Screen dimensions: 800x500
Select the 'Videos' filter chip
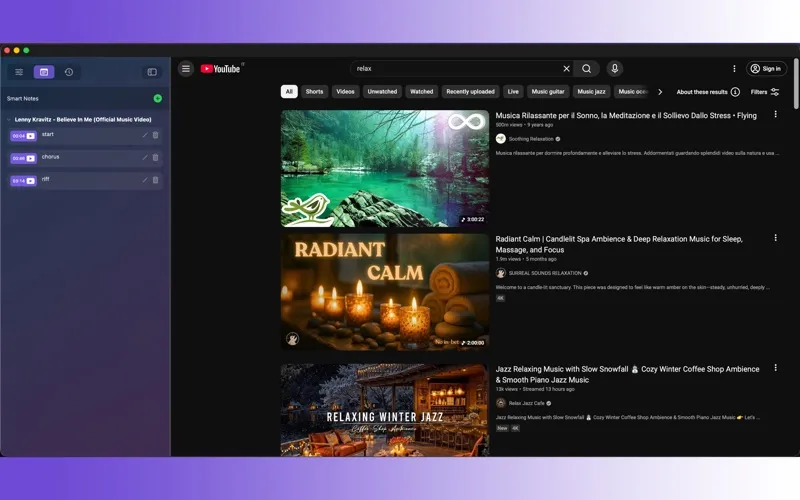point(345,91)
